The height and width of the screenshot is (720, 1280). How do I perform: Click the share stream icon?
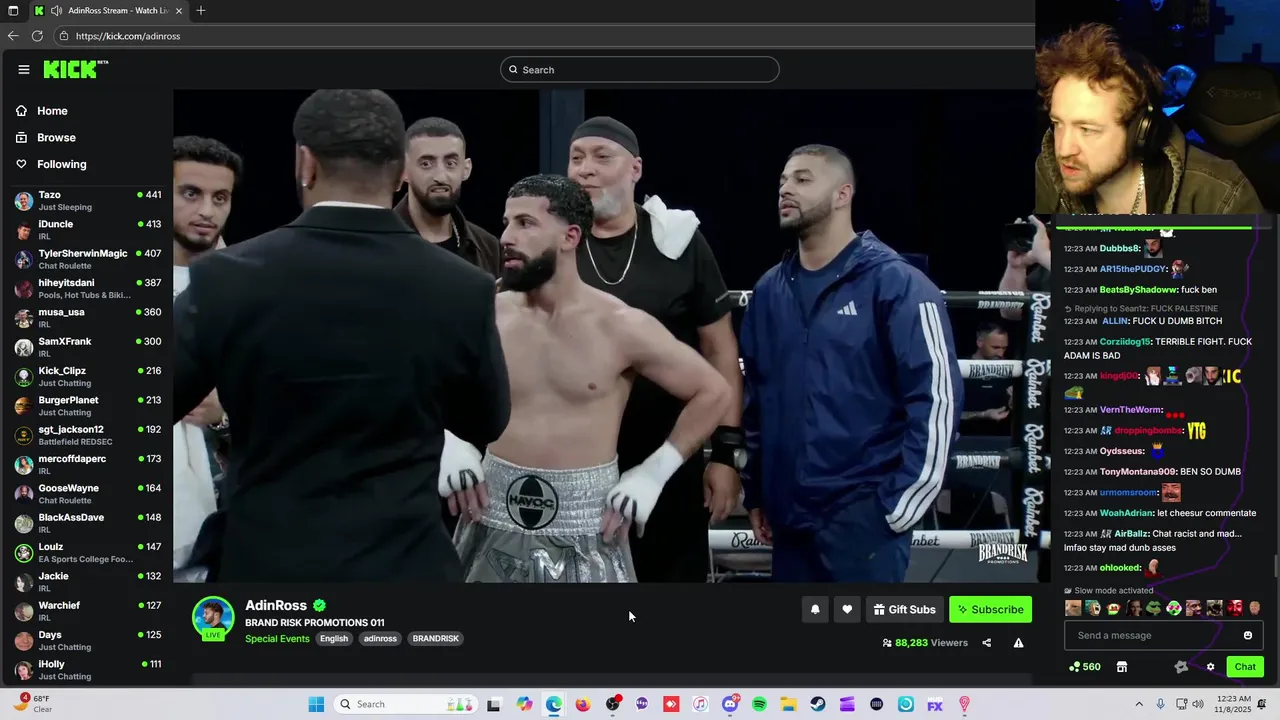click(986, 643)
